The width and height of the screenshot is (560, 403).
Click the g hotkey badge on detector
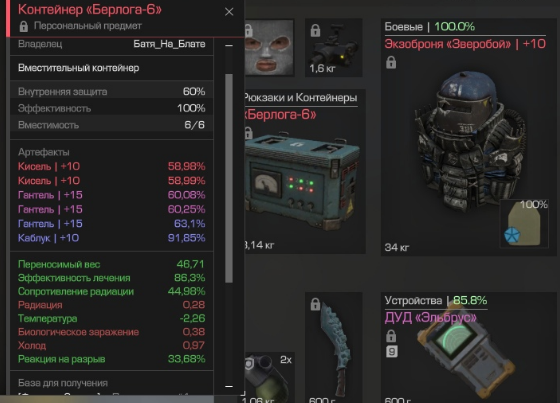click(x=391, y=352)
